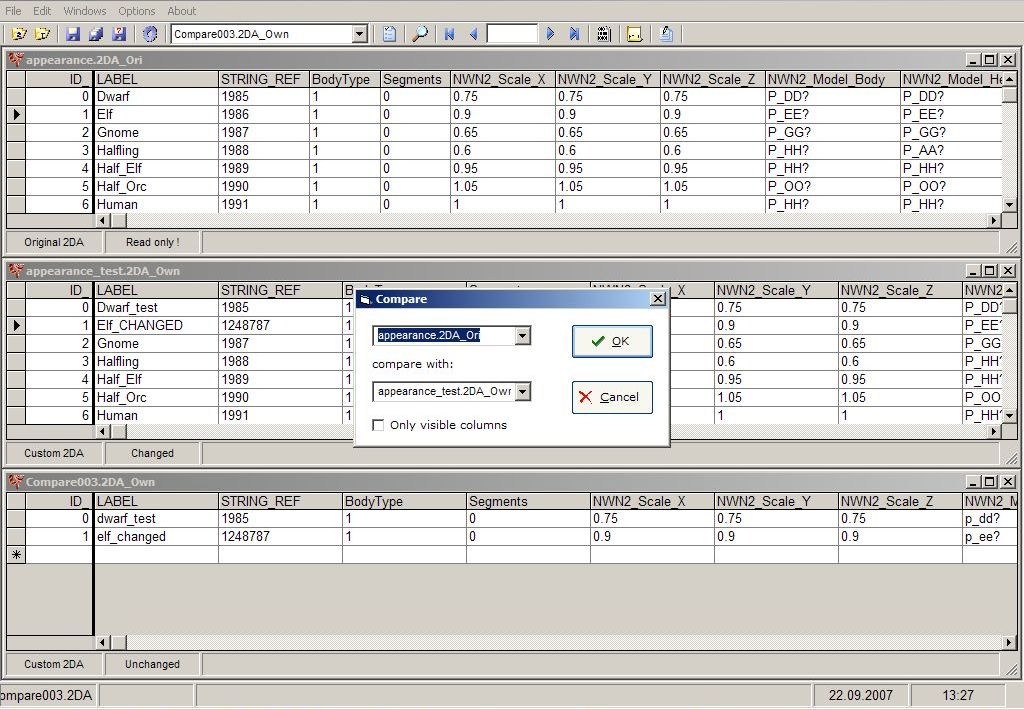Click the magnifying glass search icon

click(x=420, y=34)
